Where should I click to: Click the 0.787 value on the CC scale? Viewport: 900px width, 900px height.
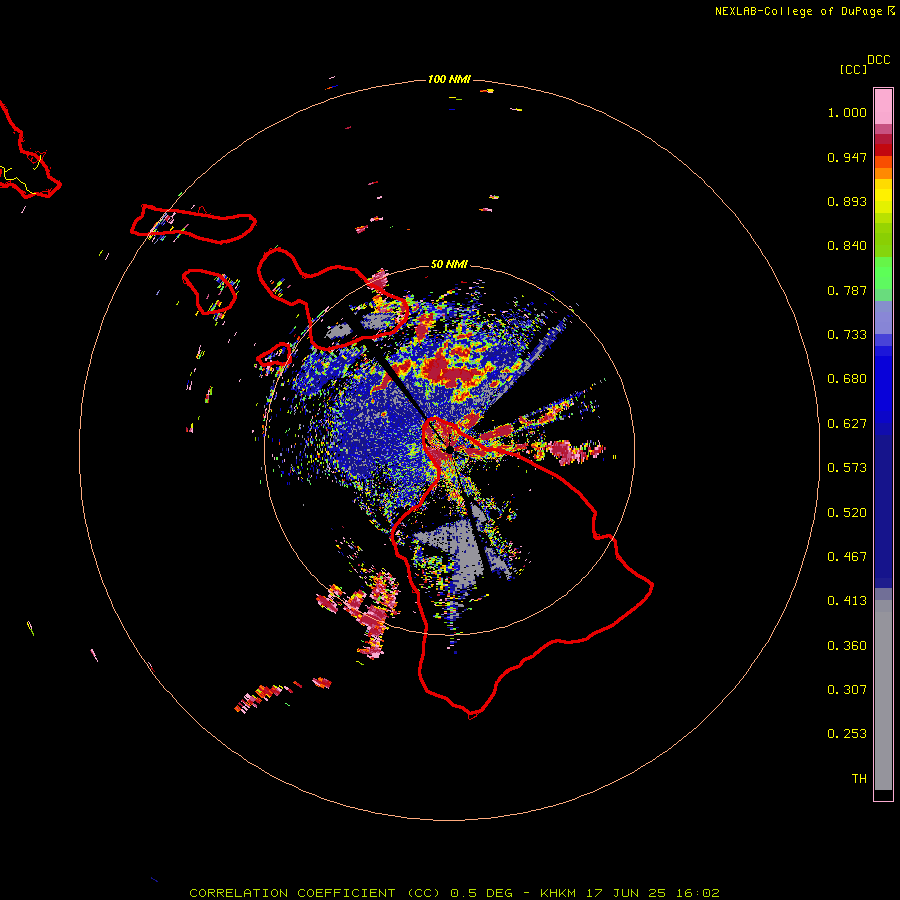click(x=847, y=290)
